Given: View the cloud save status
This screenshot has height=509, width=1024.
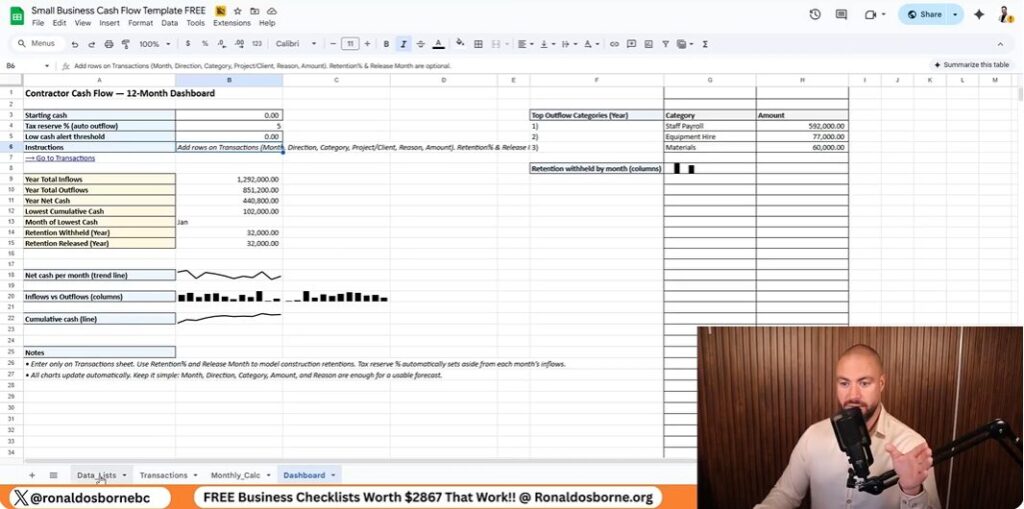Looking at the screenshot, I should pos(272,11).
